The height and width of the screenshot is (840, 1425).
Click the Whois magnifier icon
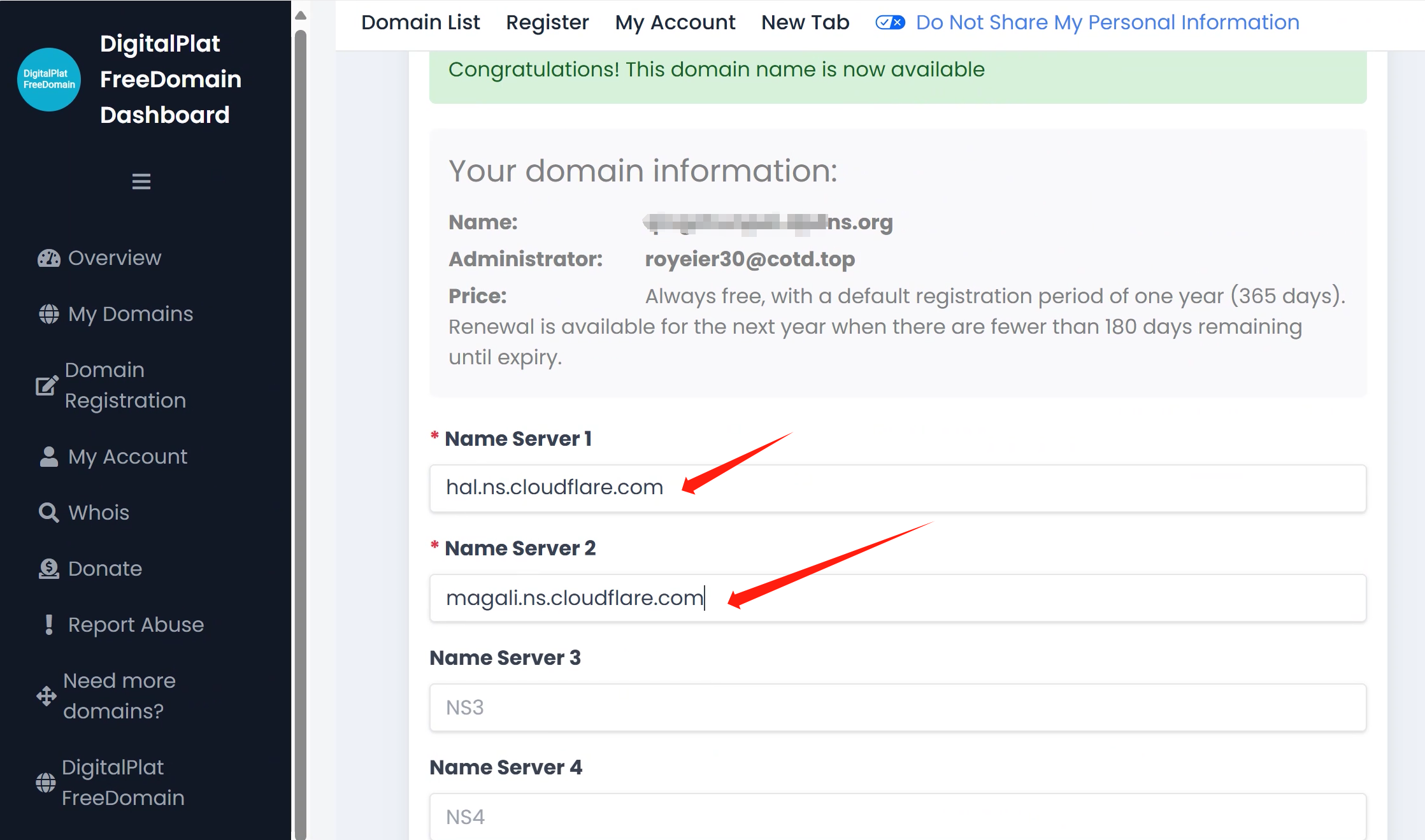[x=49, y=513]
